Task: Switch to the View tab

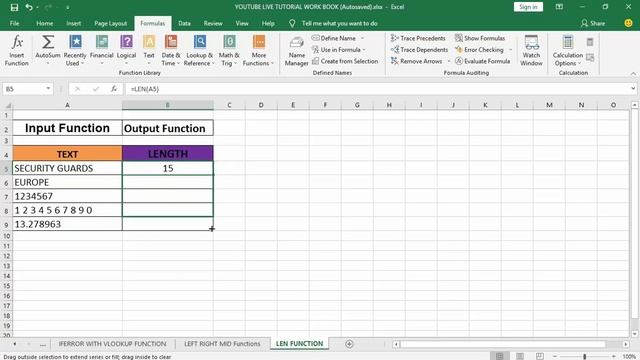Action: pyautogui.click(x=242, y=23)
